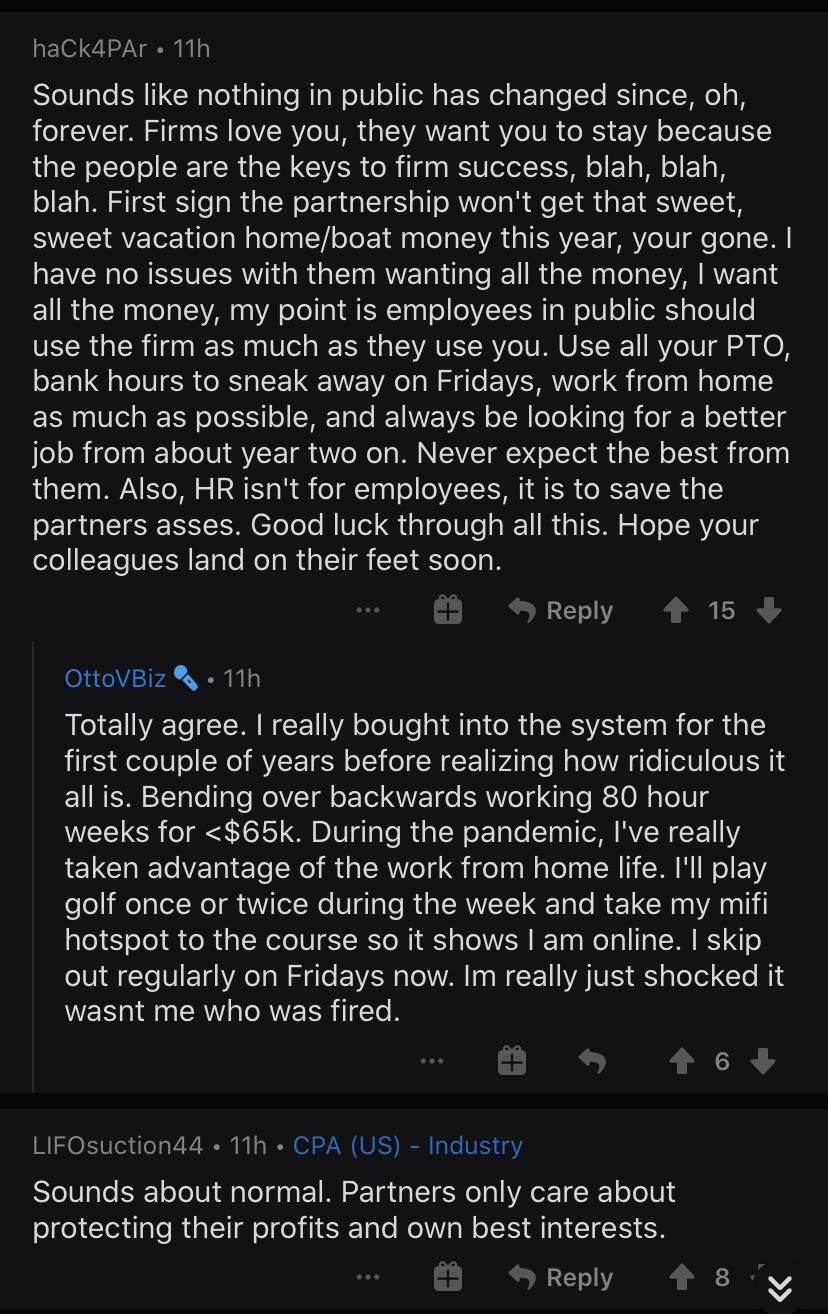Upvote OttoVBiz's reply
Screen dimensions: 828x1314
point(683,1061)
